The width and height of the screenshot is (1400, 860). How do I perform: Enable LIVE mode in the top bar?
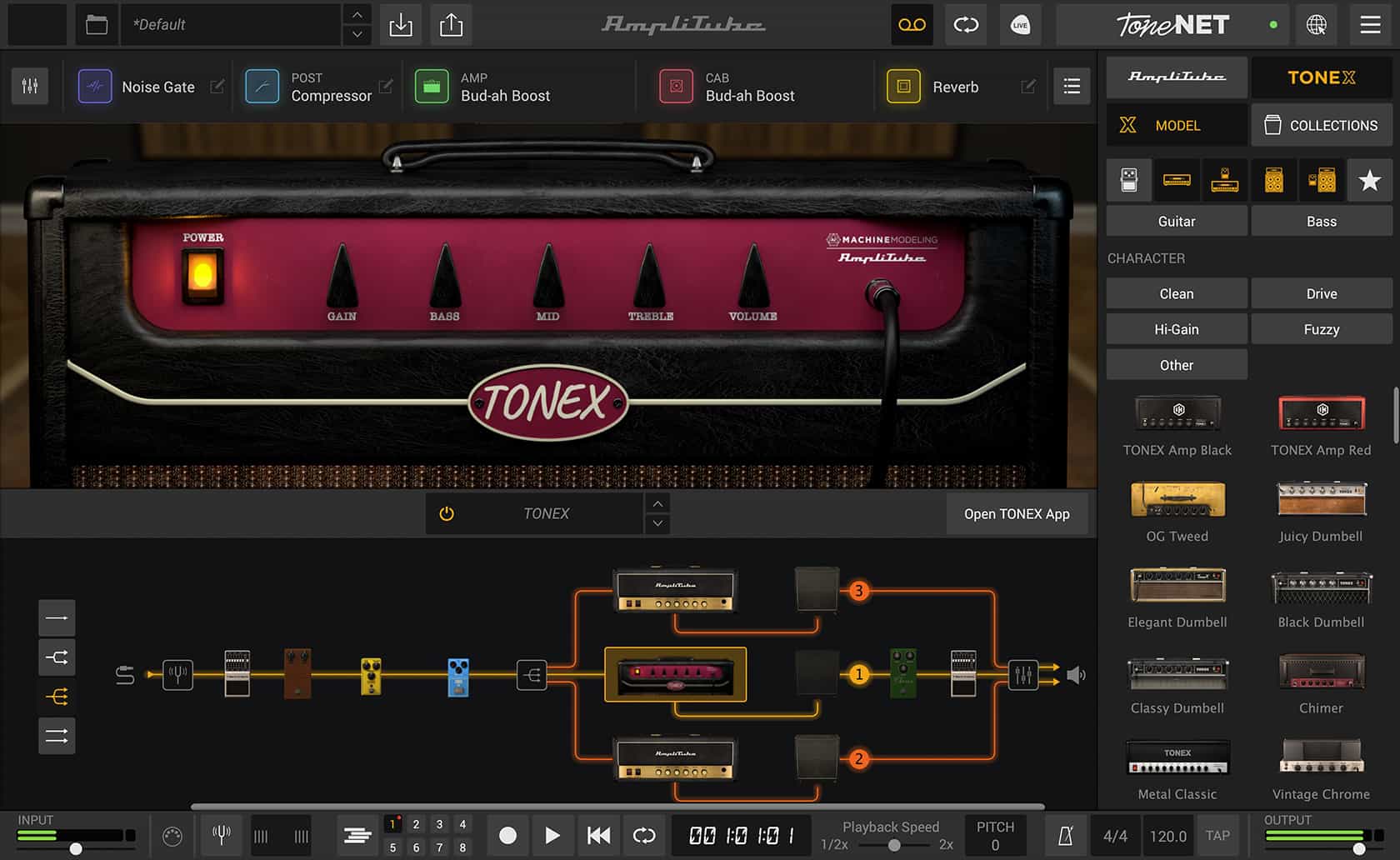(1020, 25)
